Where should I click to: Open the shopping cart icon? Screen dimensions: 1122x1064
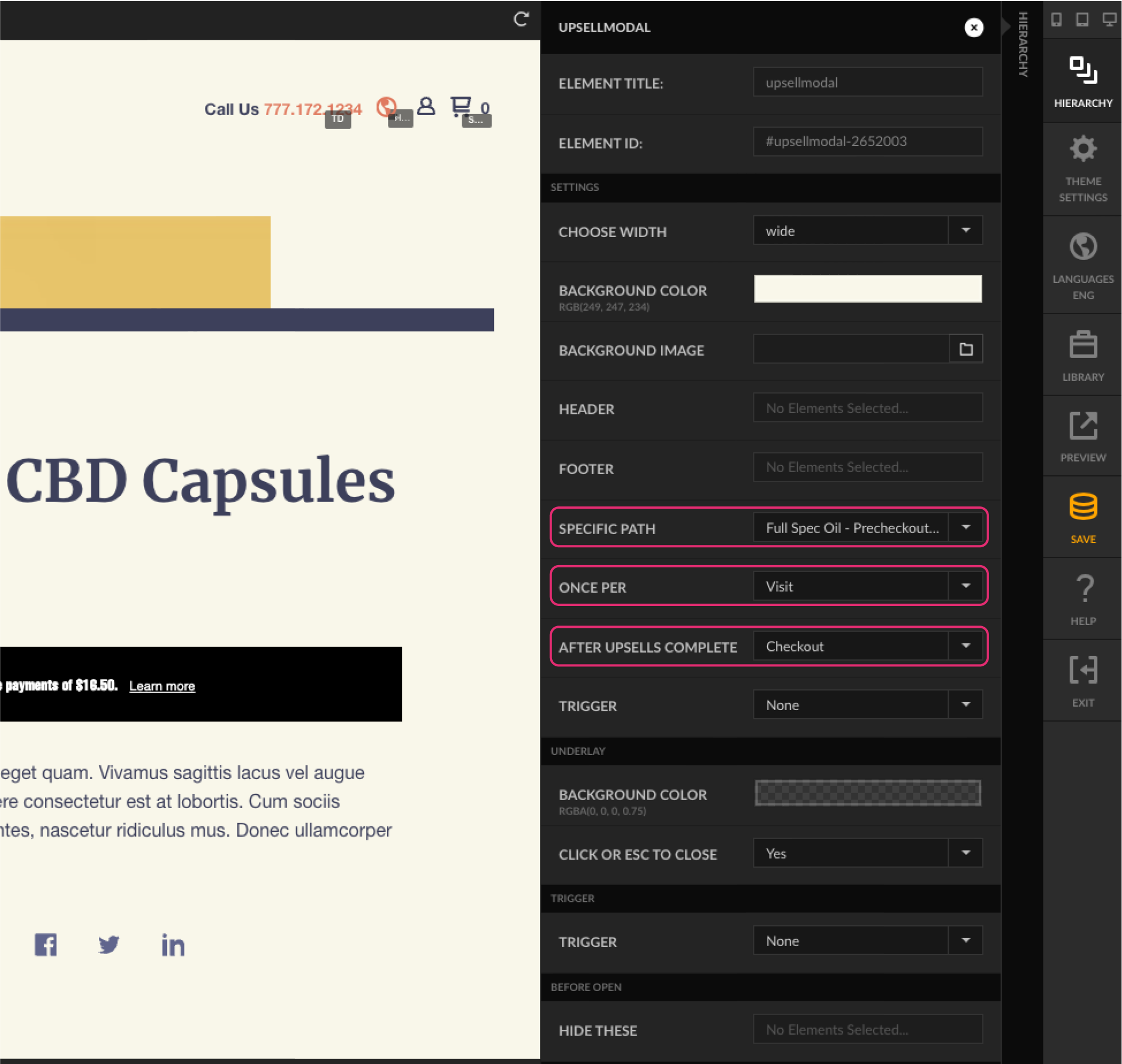[461, 106]
